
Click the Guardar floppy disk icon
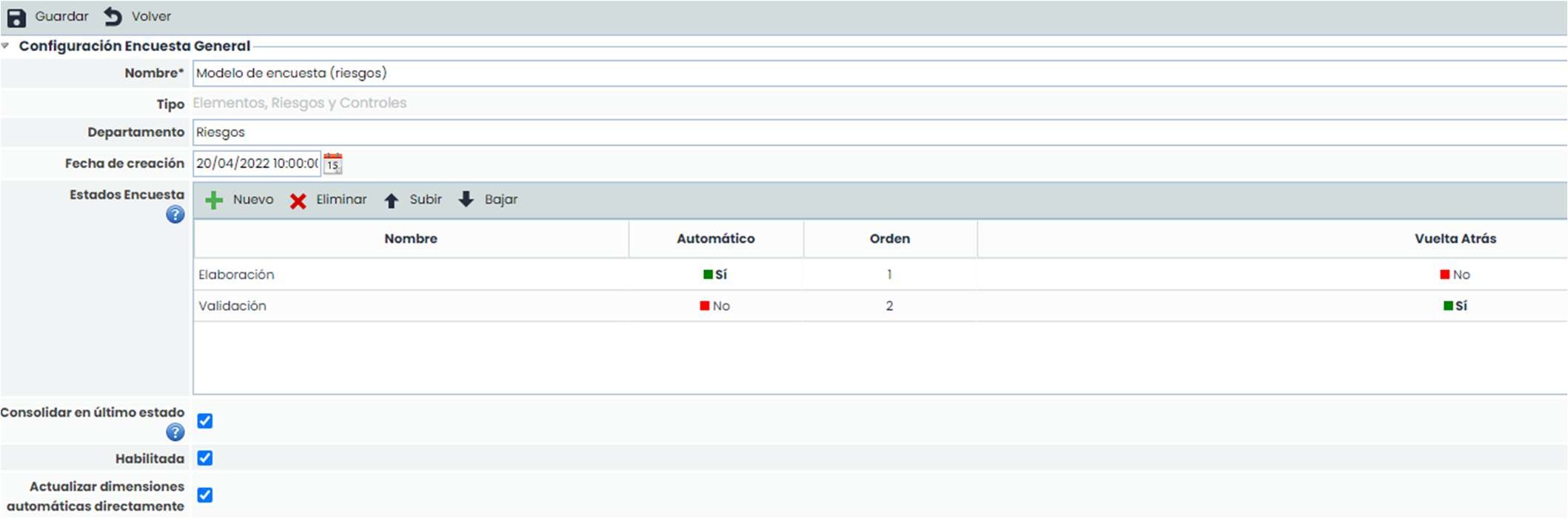click(x=16, y=17)
